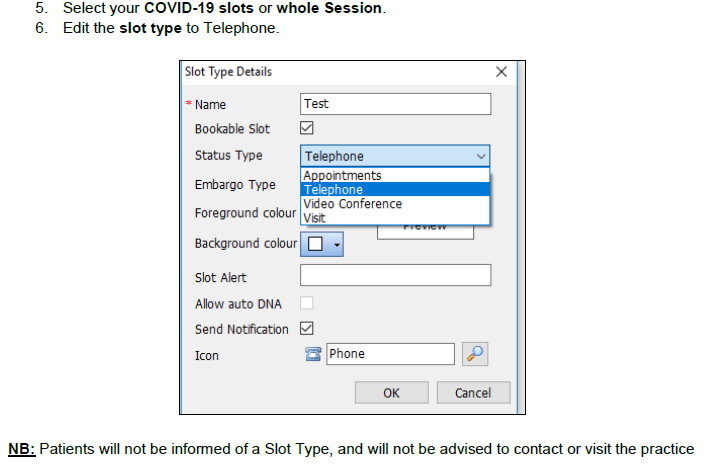Close the Slot Type Details dialog

pyautogui.click(x=501, y=72)
